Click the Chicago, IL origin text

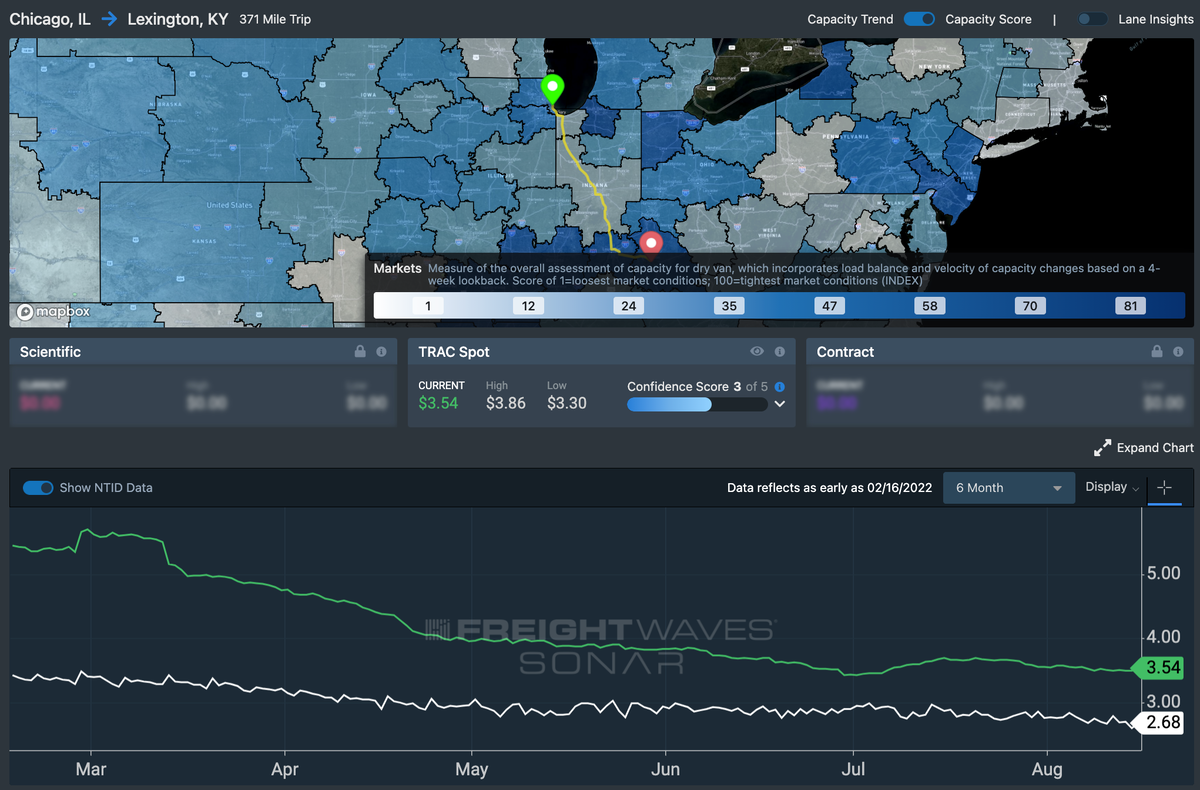[50, 19]
